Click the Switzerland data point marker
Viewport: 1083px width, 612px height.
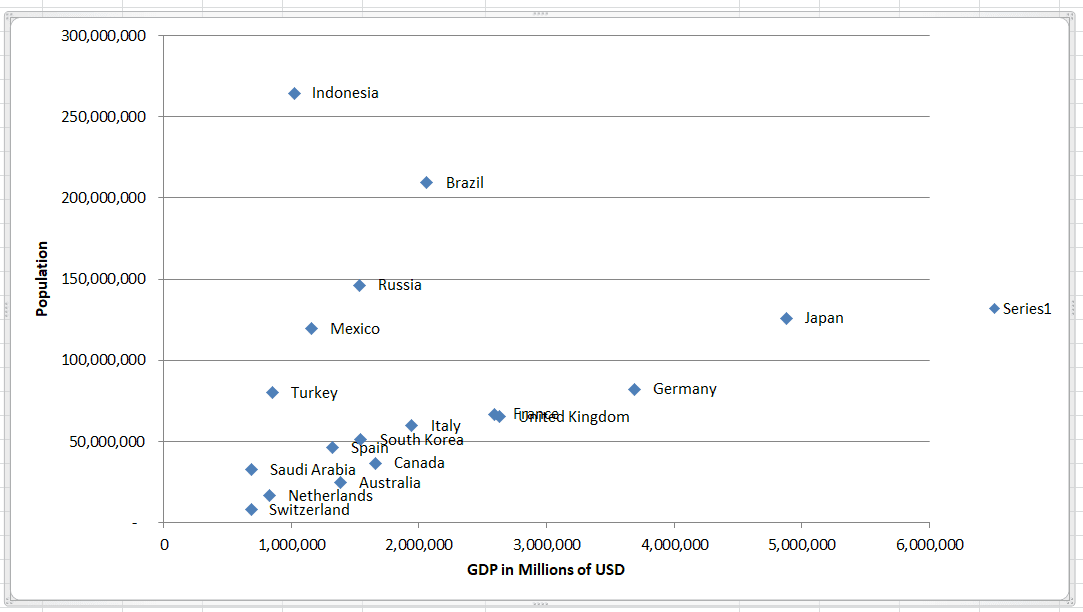point(250,509)
